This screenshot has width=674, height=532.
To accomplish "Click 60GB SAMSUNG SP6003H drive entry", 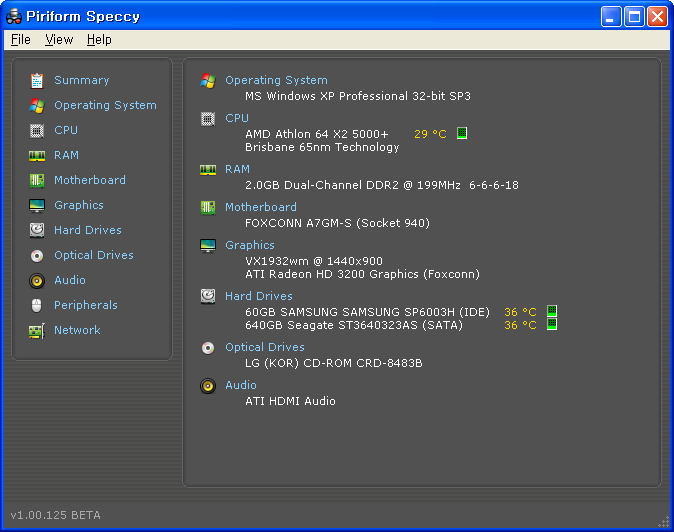I will tap(368, 312).
